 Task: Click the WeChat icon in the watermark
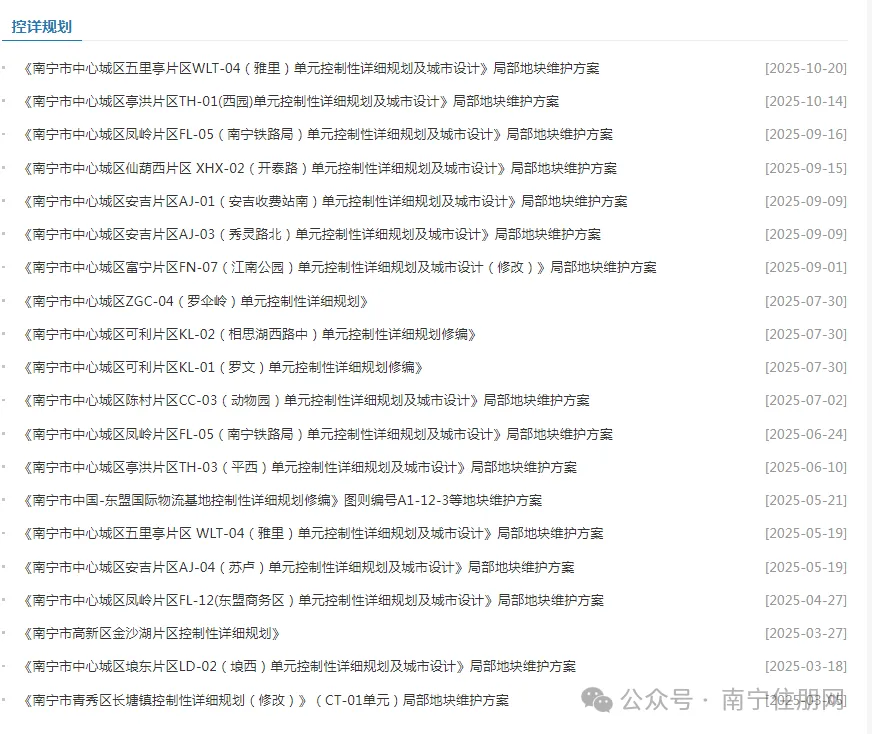[598, 702]
